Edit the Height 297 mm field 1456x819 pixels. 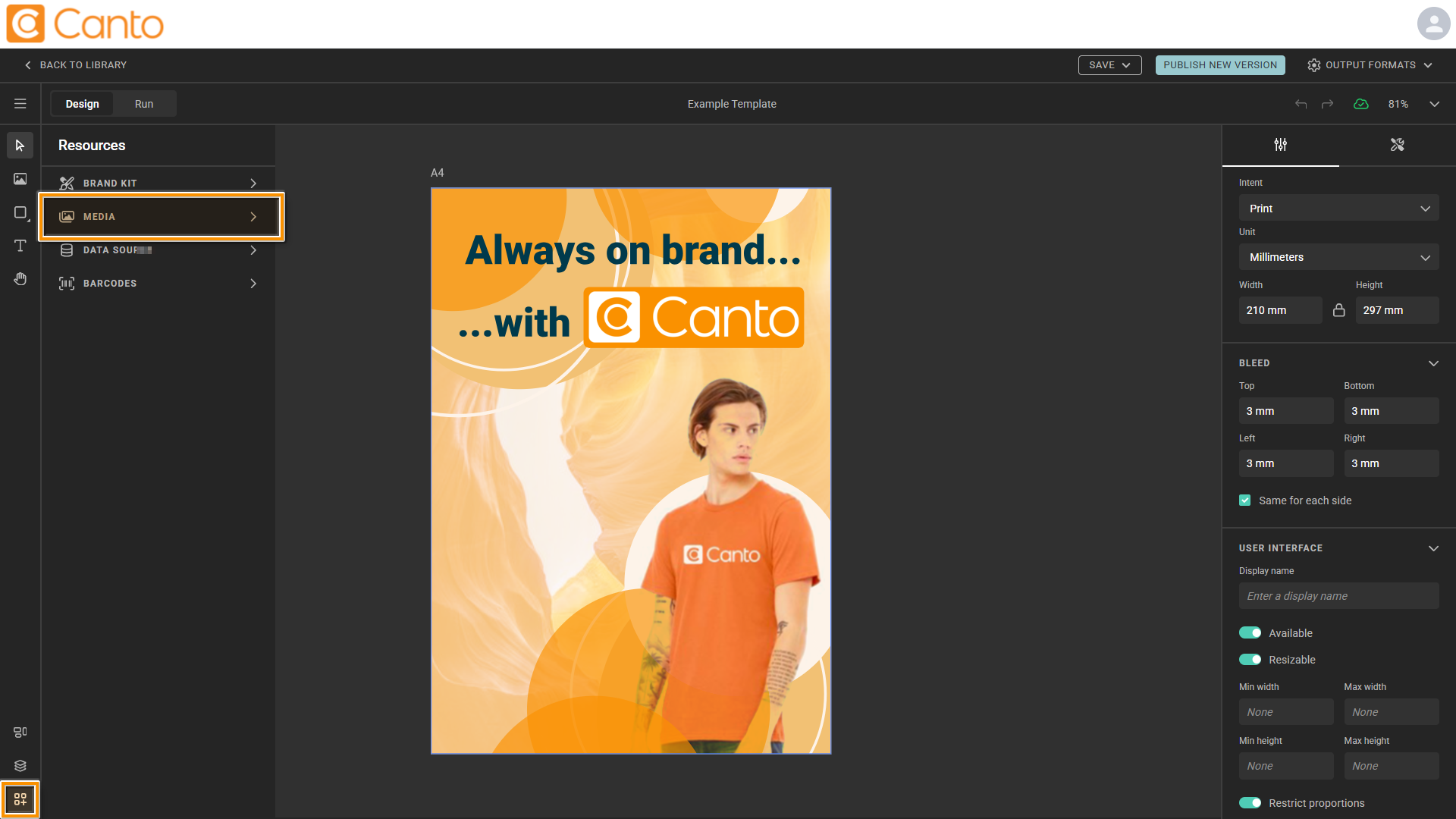tap(1398, 310)
